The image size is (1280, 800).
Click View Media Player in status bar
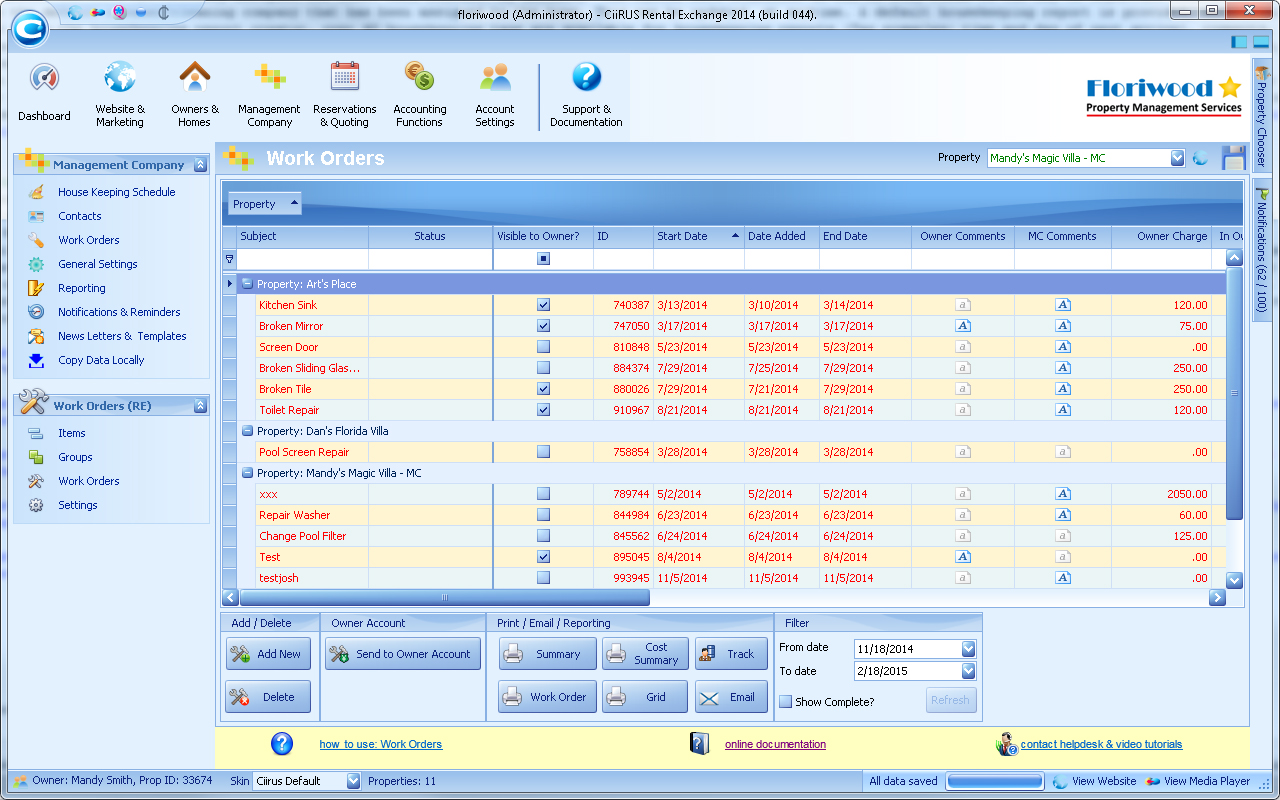[1198, 781]
